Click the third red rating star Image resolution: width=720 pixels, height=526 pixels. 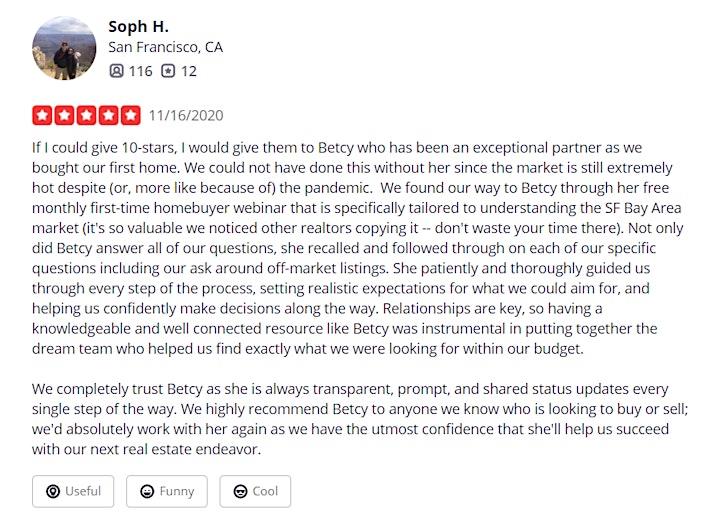[x=86, y=115]
